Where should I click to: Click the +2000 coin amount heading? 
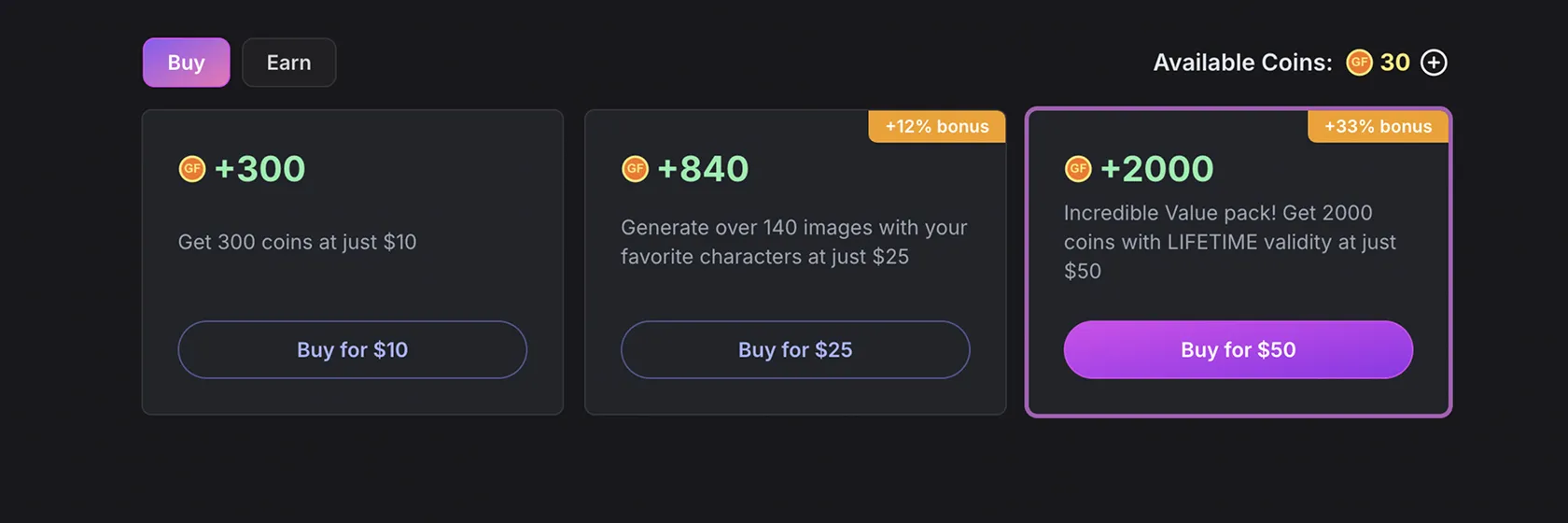(1156, 169)
